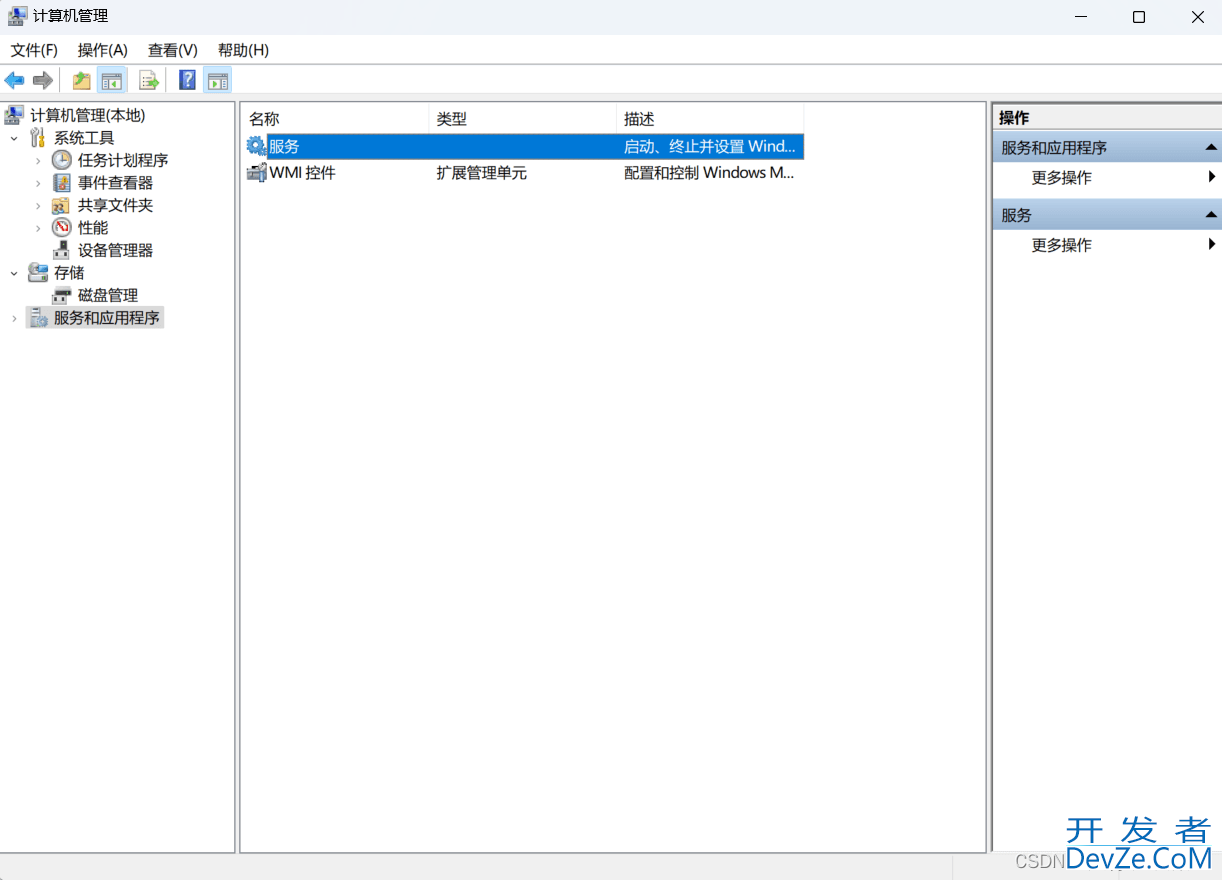Viewport: 1222px width, 880px height.
Task: Open 磁盘管理 via its disk icon
Action: point(62,295)
